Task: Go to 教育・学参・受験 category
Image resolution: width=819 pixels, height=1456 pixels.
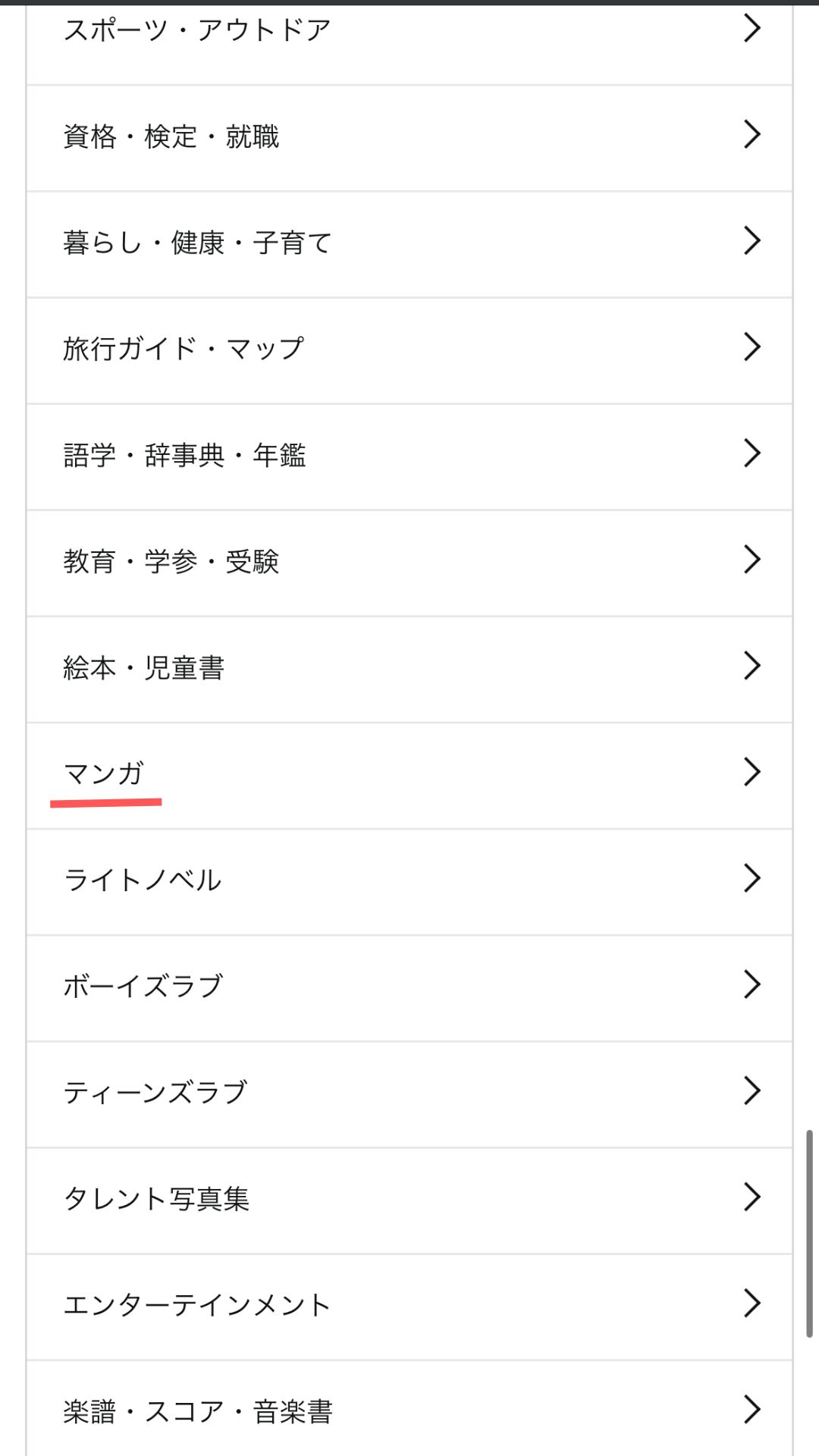Action: coord(409,563)
